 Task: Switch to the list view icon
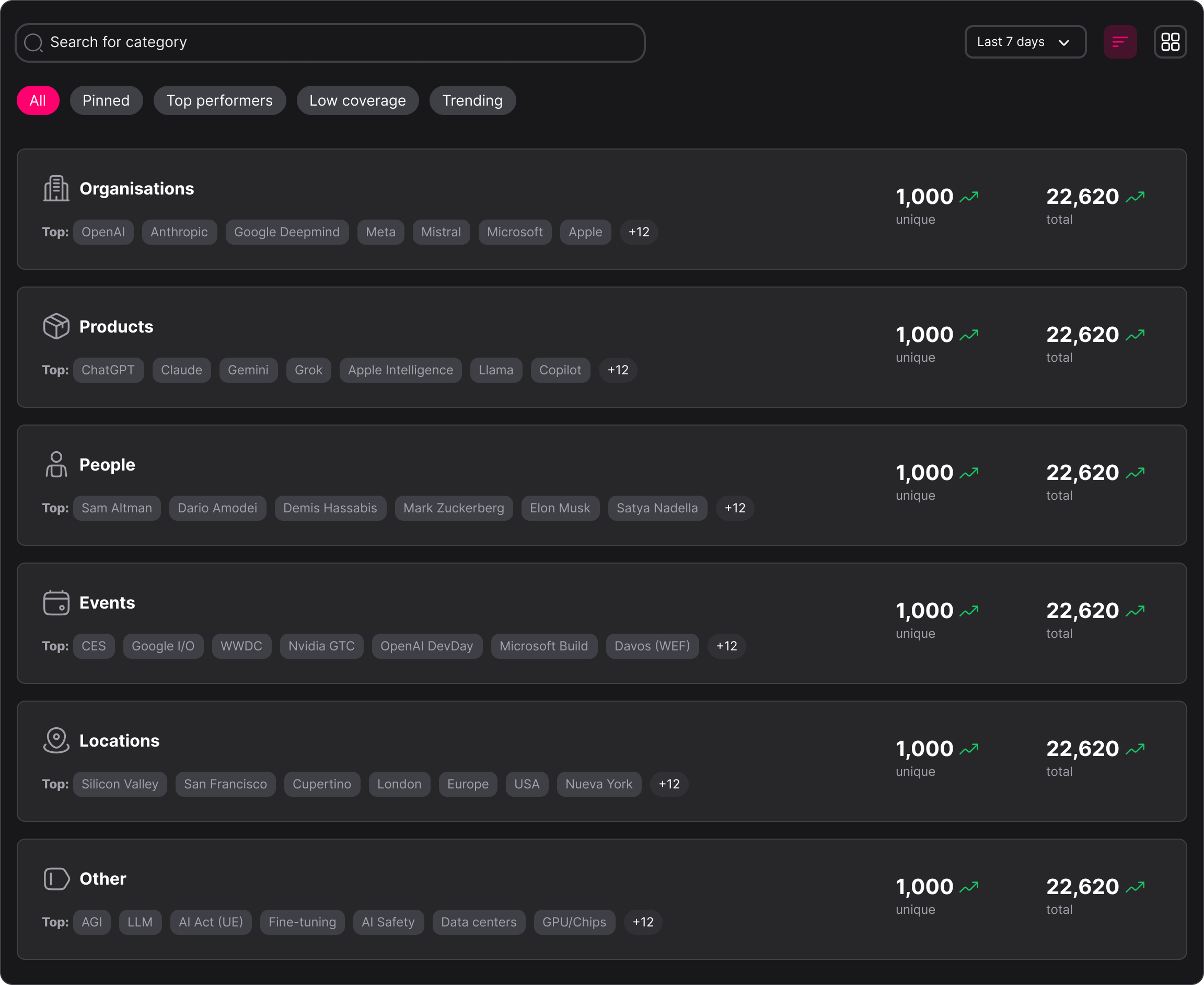pos(1119,42)
